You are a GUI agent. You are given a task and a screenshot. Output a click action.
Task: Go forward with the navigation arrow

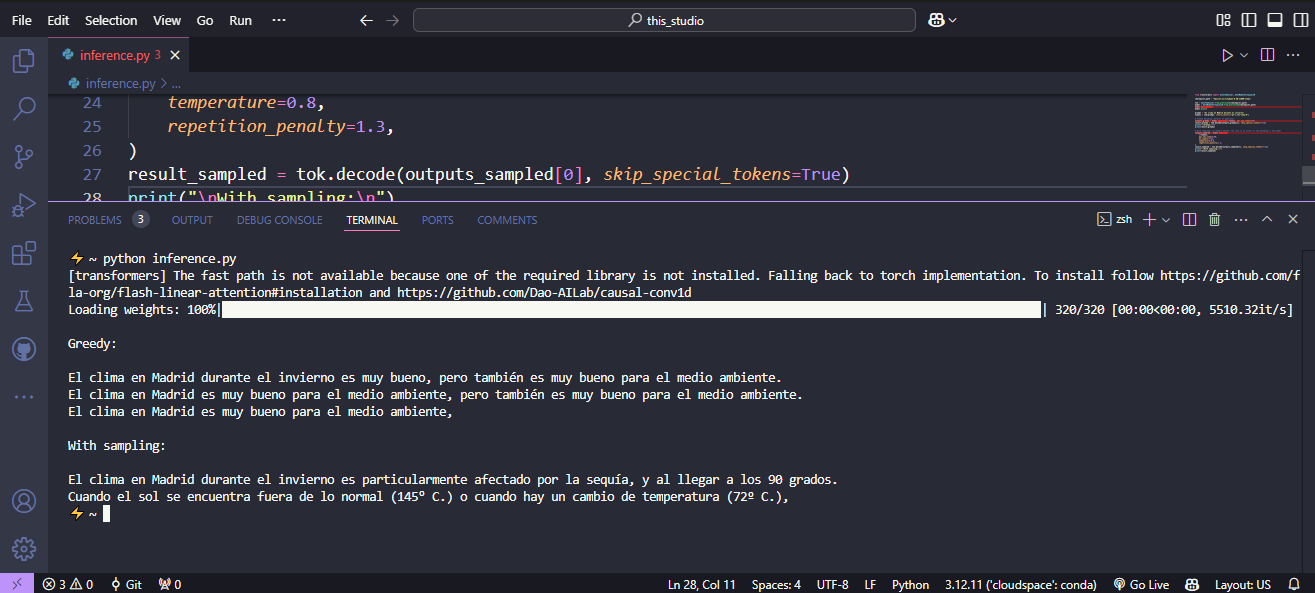pos(392,20)
